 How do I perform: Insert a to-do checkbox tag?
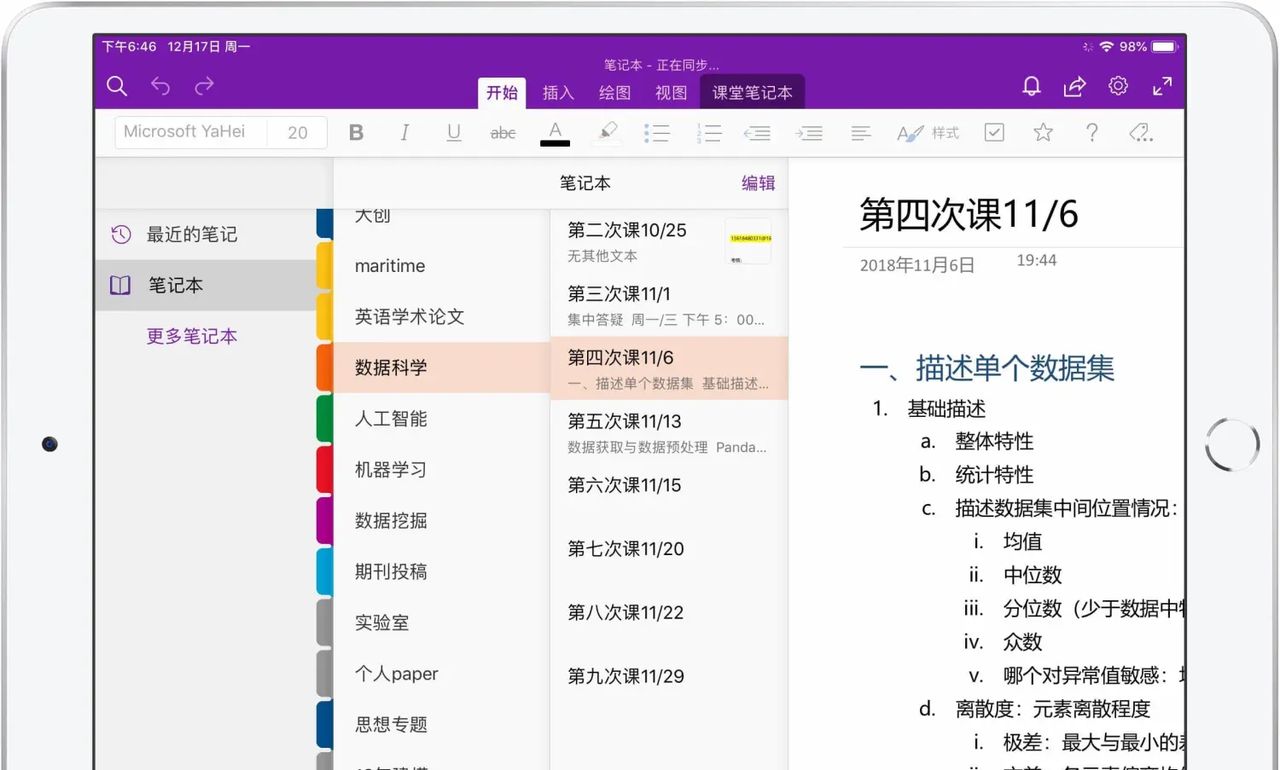[x=994, y=132]
